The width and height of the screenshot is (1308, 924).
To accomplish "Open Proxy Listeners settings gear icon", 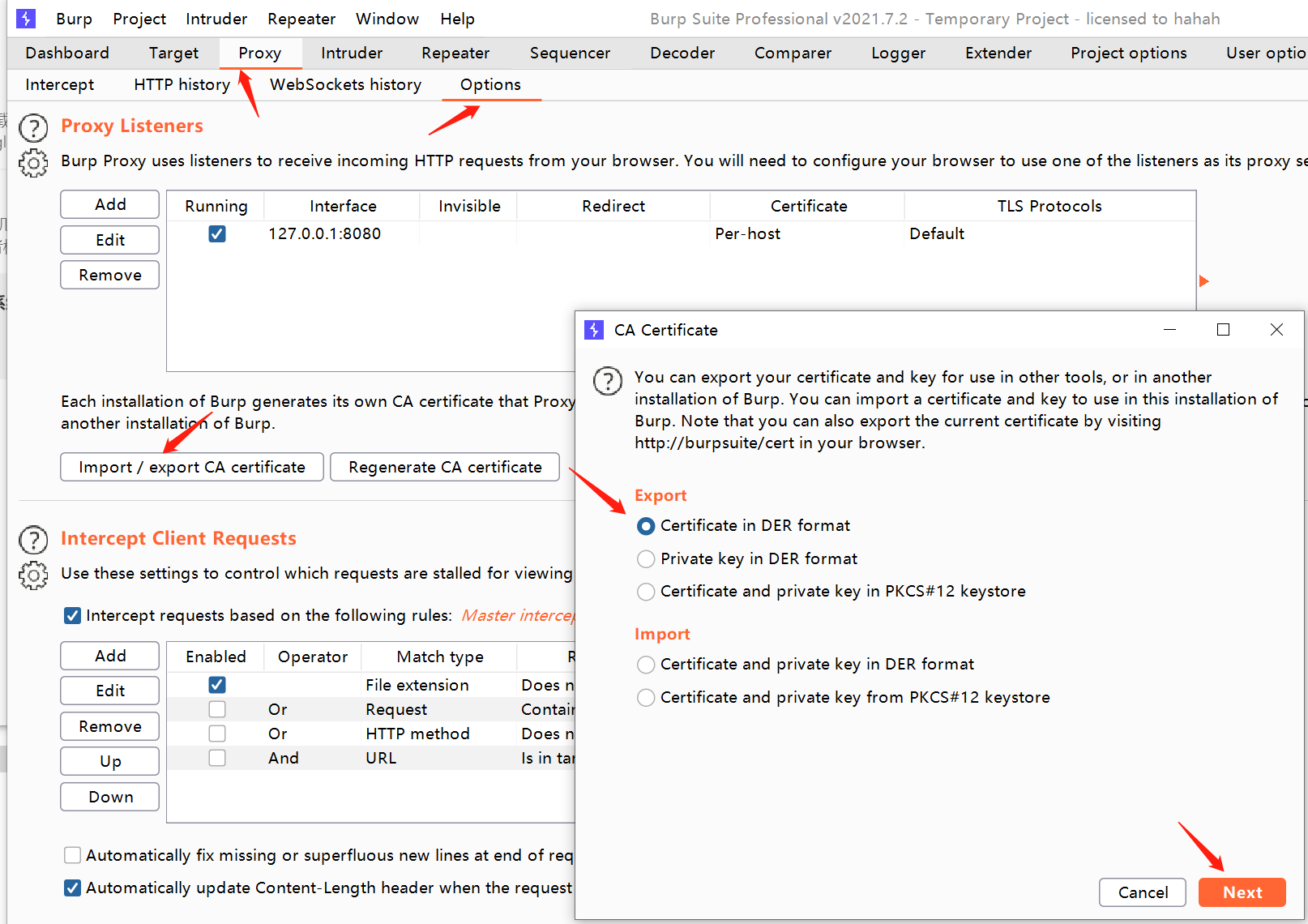I will pos(33,163).
